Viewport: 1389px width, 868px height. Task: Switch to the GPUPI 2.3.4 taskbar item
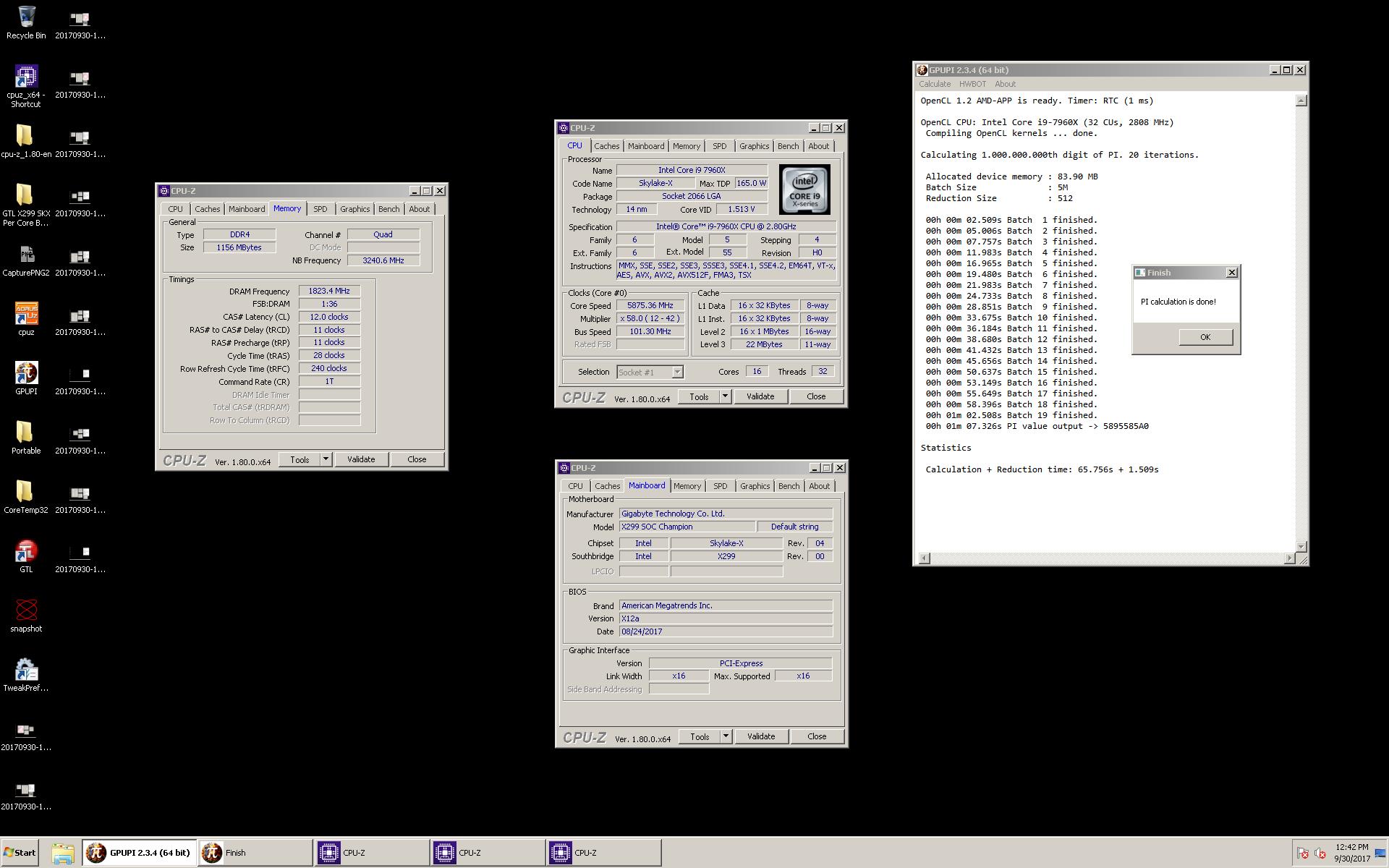tap(140, 853)
